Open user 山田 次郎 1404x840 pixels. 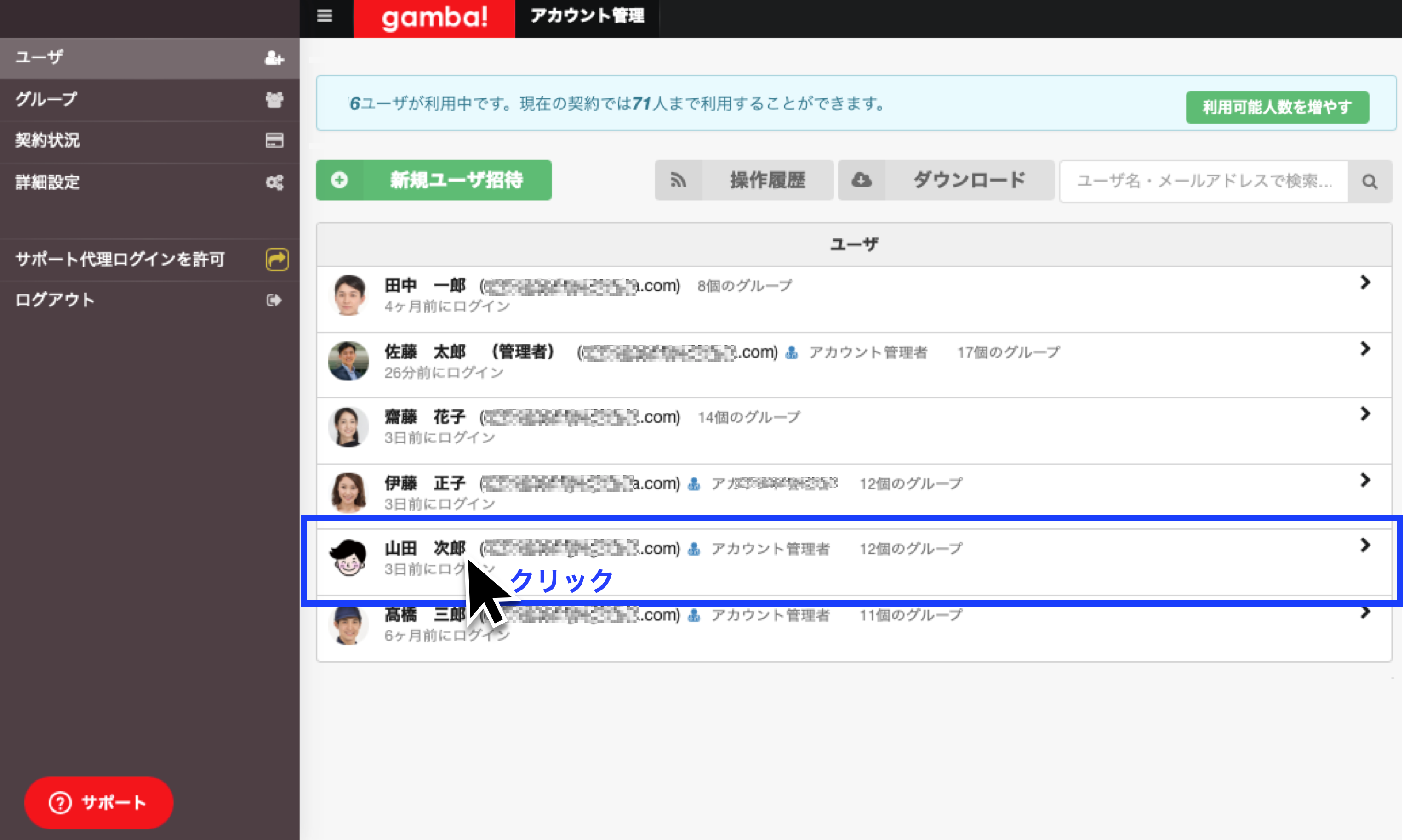(x=854, y=562)
